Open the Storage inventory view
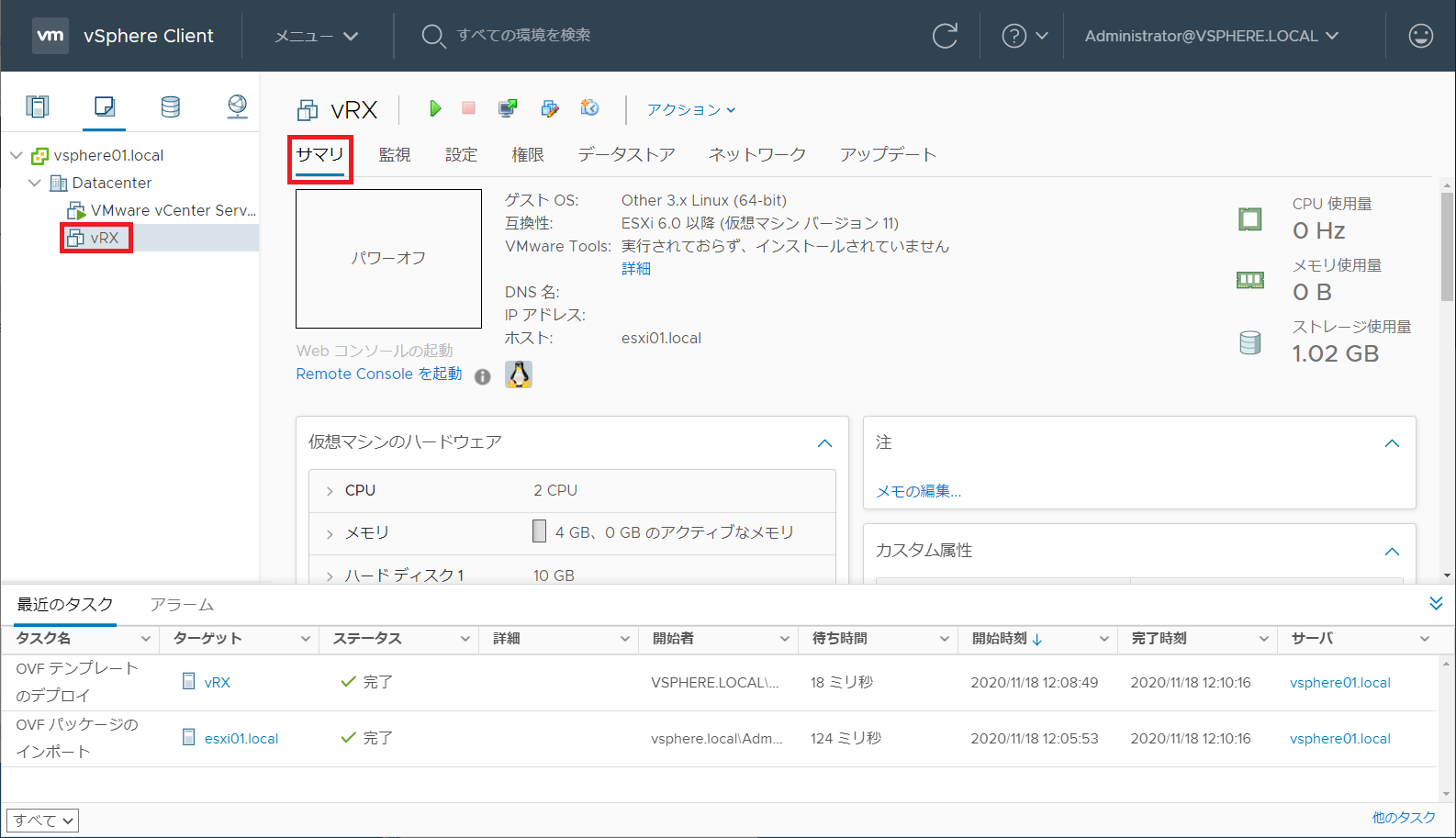Screen dimensions: 1456x838 click(x=171, y=106)
